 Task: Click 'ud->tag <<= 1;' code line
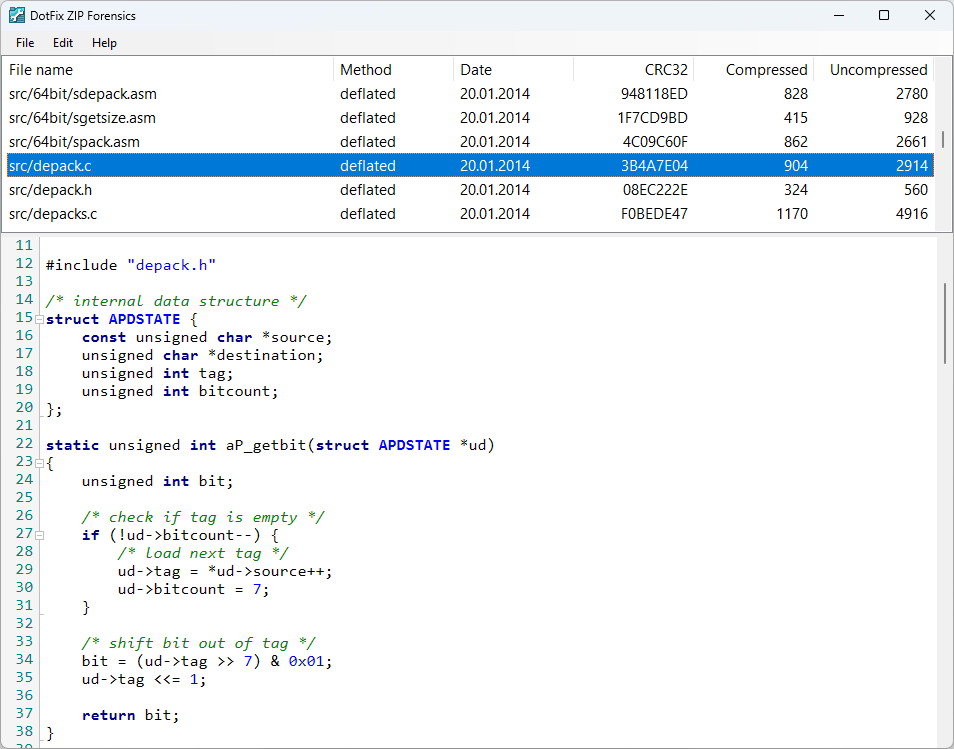[144, 680]
